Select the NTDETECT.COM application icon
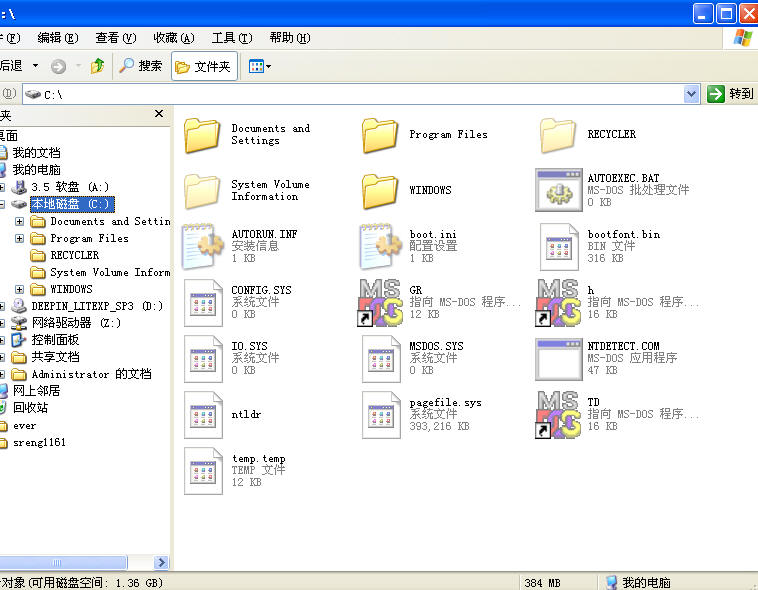This screenshot has height=590, width=758. [559, 359]
